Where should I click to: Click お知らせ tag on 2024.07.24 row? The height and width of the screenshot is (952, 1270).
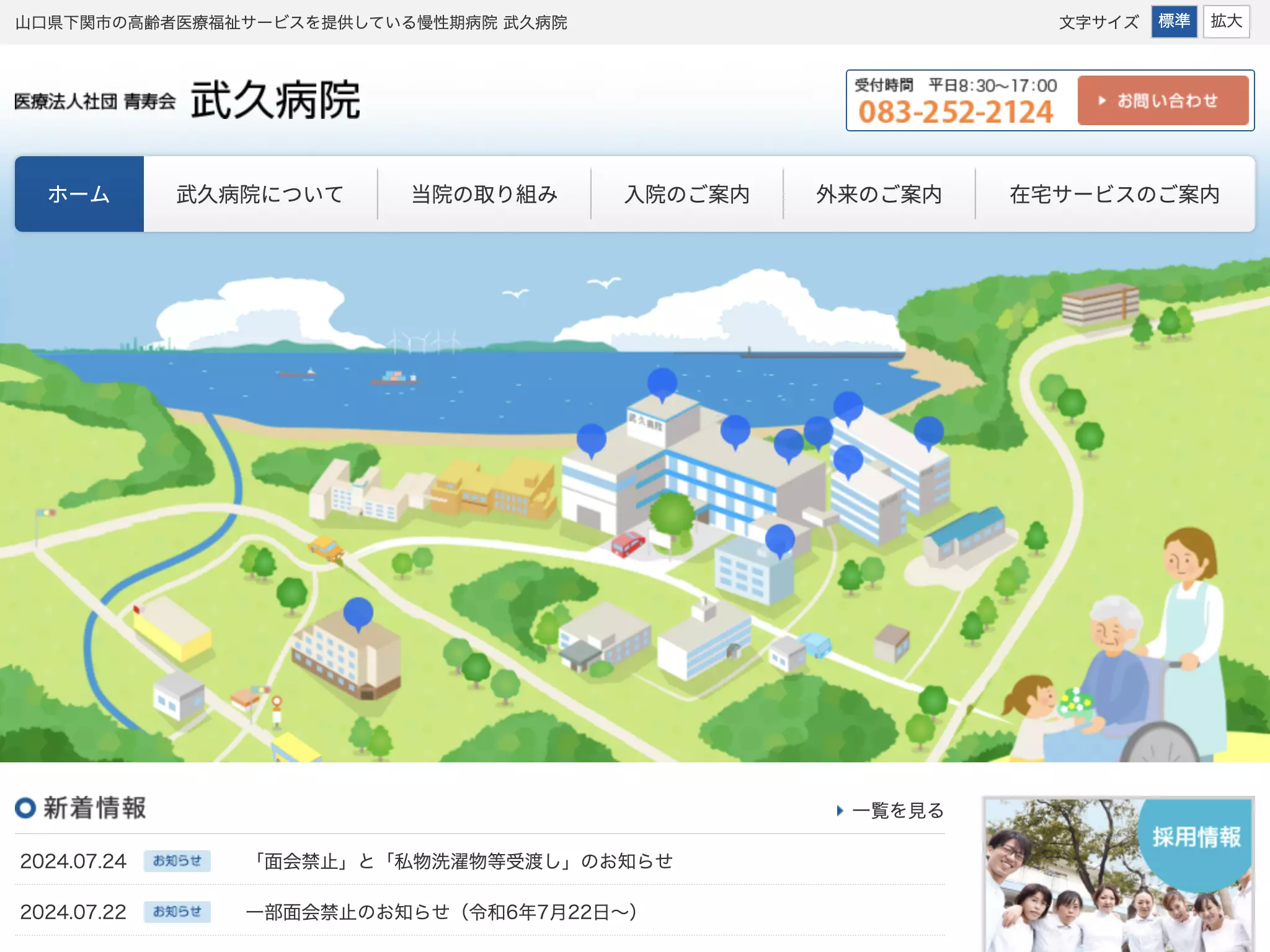pyautogui.click(x=177, y=861)
